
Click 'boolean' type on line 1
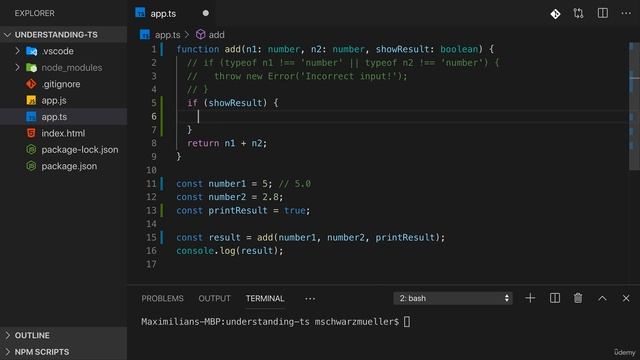pos(459,49)
